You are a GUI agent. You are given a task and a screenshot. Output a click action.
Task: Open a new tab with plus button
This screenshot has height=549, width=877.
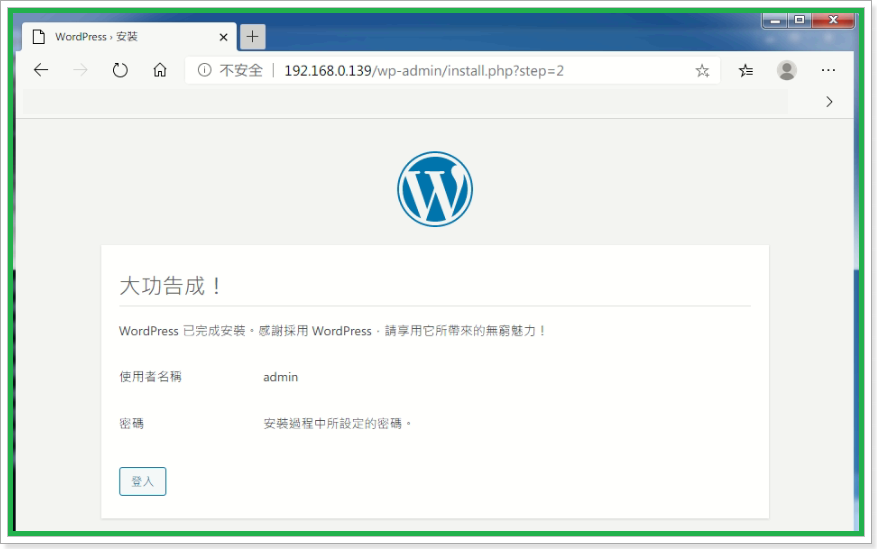pos(252,37)
